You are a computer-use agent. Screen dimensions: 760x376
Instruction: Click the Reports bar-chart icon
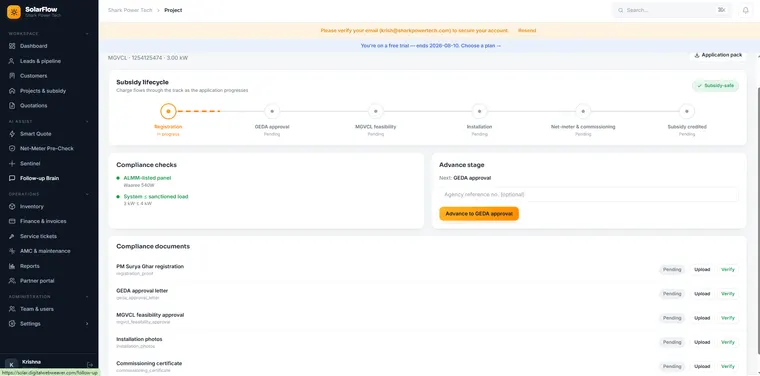pos(12,266)
